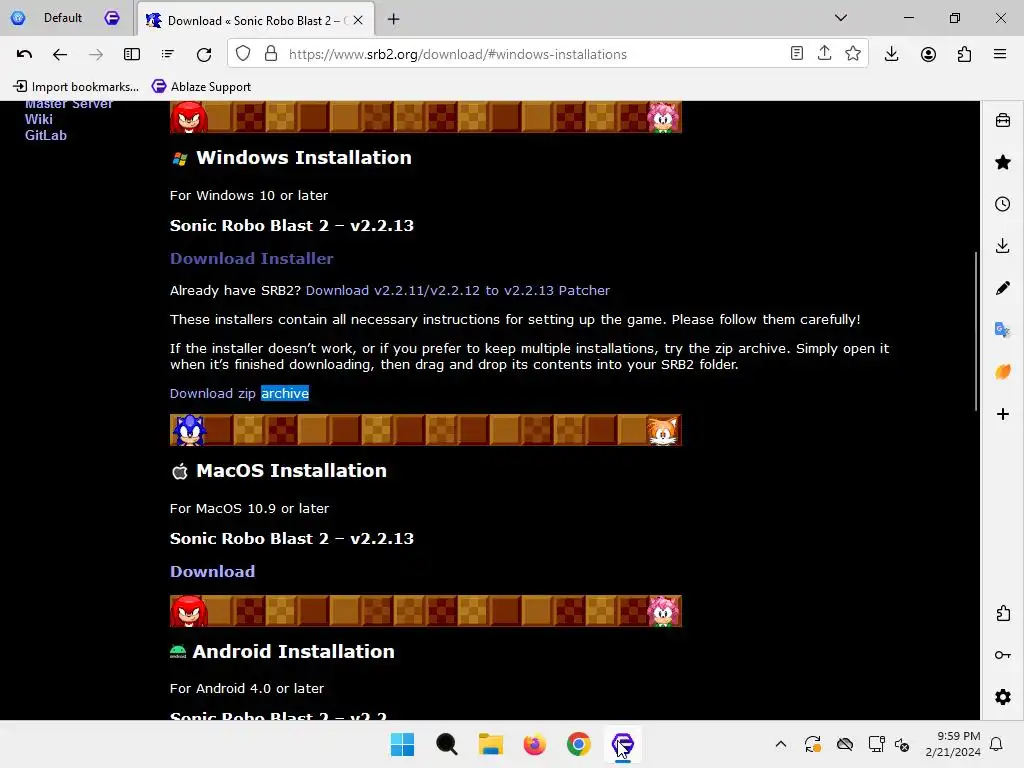Click the Android Installation heading
Screen dimensions: 1024x768
click(293, 651)
